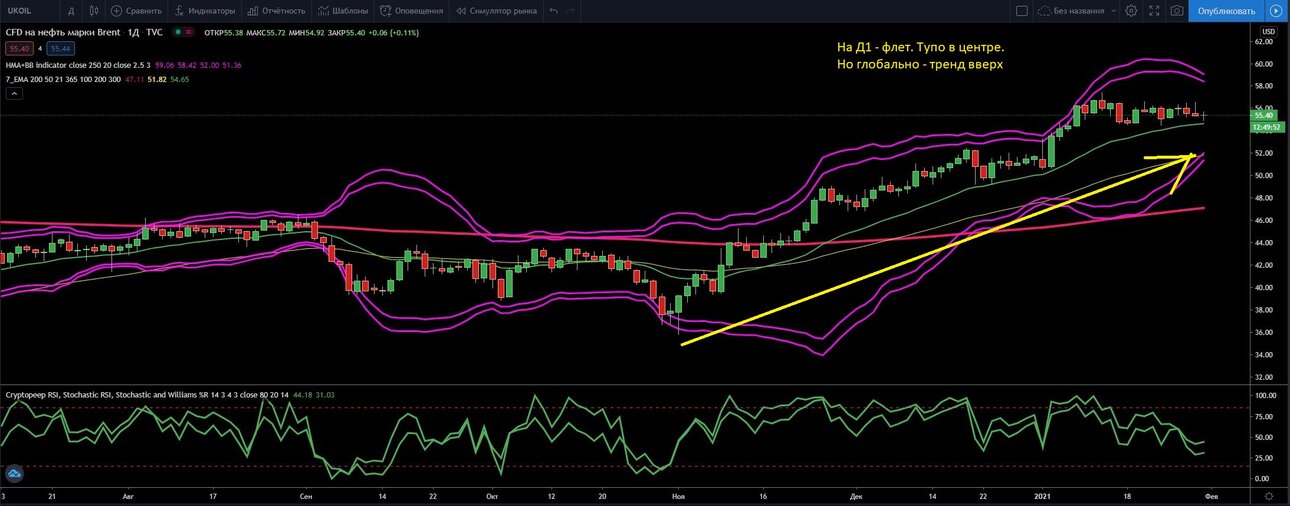Click the play icon next to Опубликовать
The height and width of the screenshot is (506, 1290).
point(1275,11)
